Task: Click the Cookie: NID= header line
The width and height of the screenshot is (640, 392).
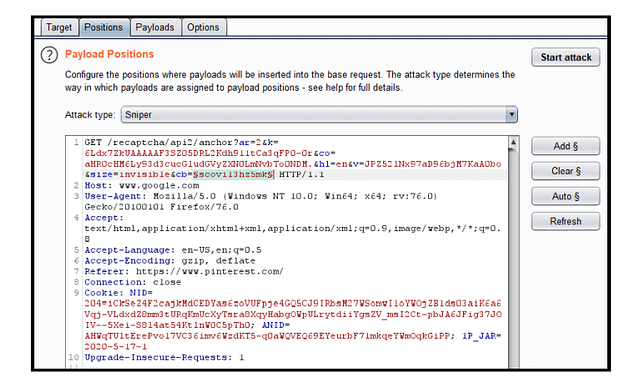Action: point(118,293)
